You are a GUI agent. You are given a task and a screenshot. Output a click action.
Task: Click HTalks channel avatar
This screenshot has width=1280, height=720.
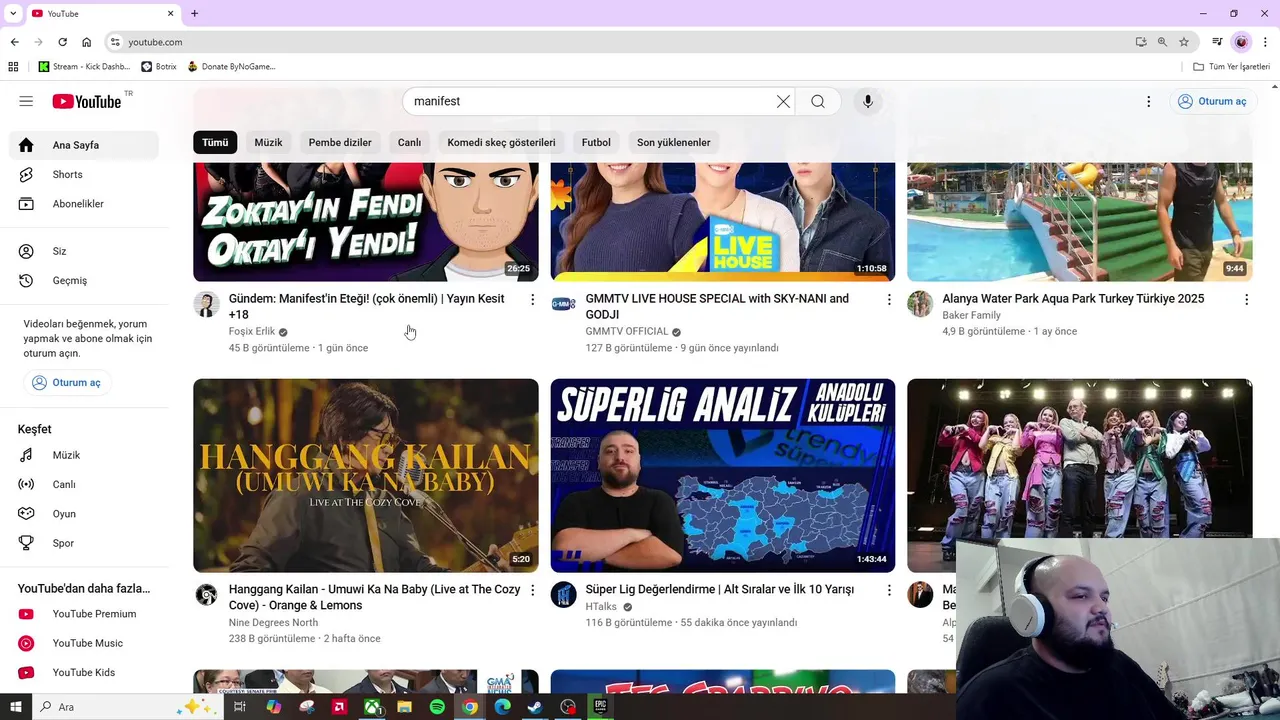pos(564,595)
